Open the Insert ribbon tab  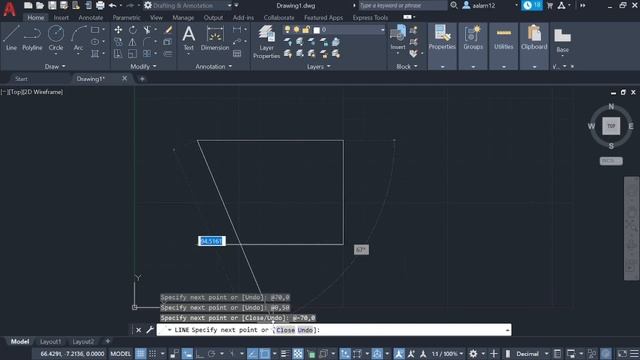61,18
